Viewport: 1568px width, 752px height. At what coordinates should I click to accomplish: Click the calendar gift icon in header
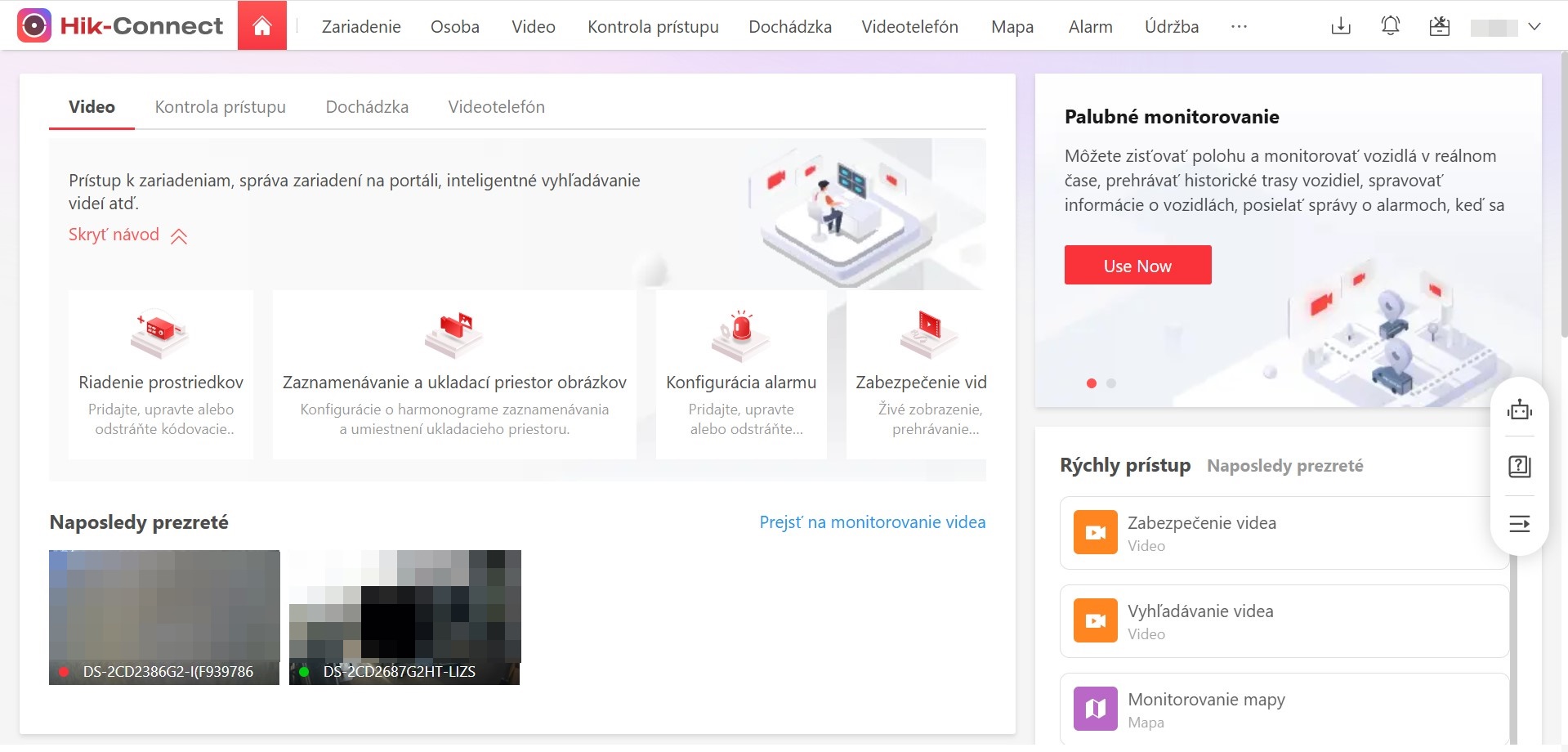pyautogui.click(x=1439, y=27)
